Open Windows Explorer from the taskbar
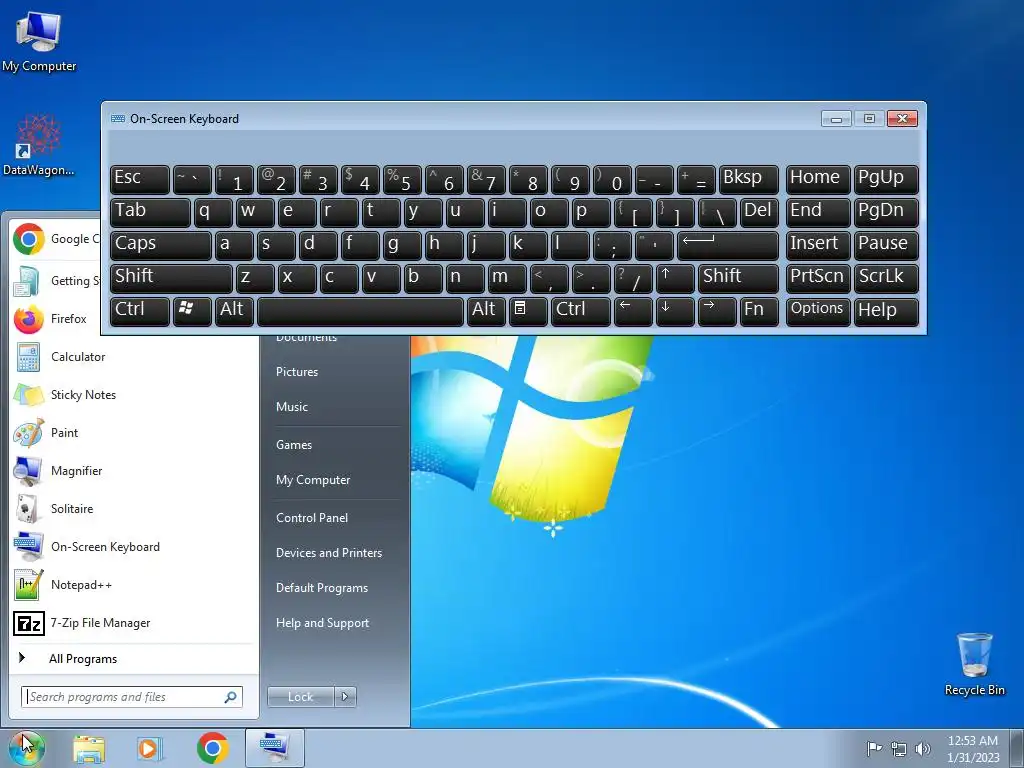 click(89, 748)
